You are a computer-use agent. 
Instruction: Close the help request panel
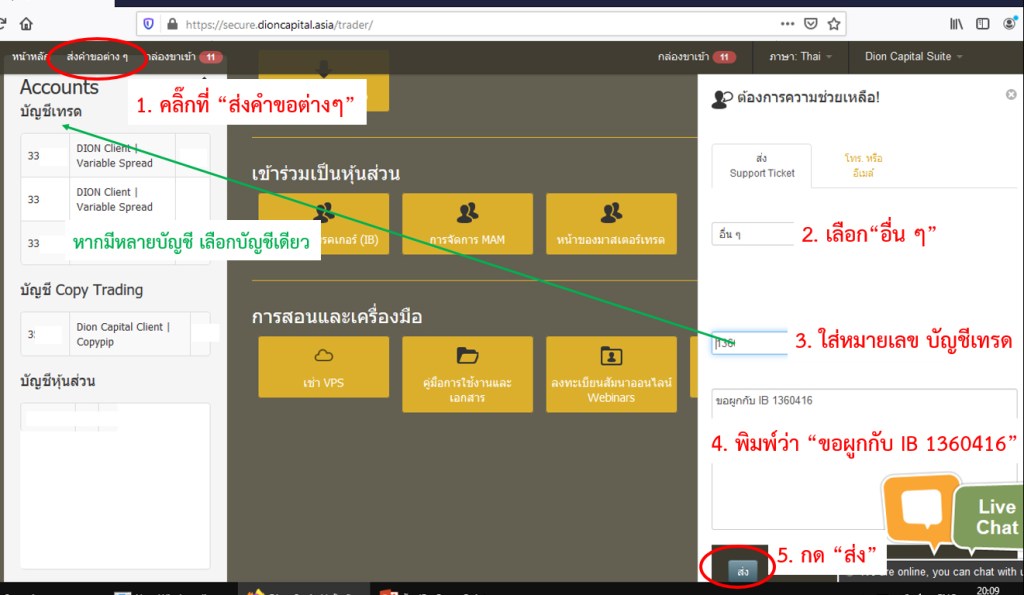1010,95
